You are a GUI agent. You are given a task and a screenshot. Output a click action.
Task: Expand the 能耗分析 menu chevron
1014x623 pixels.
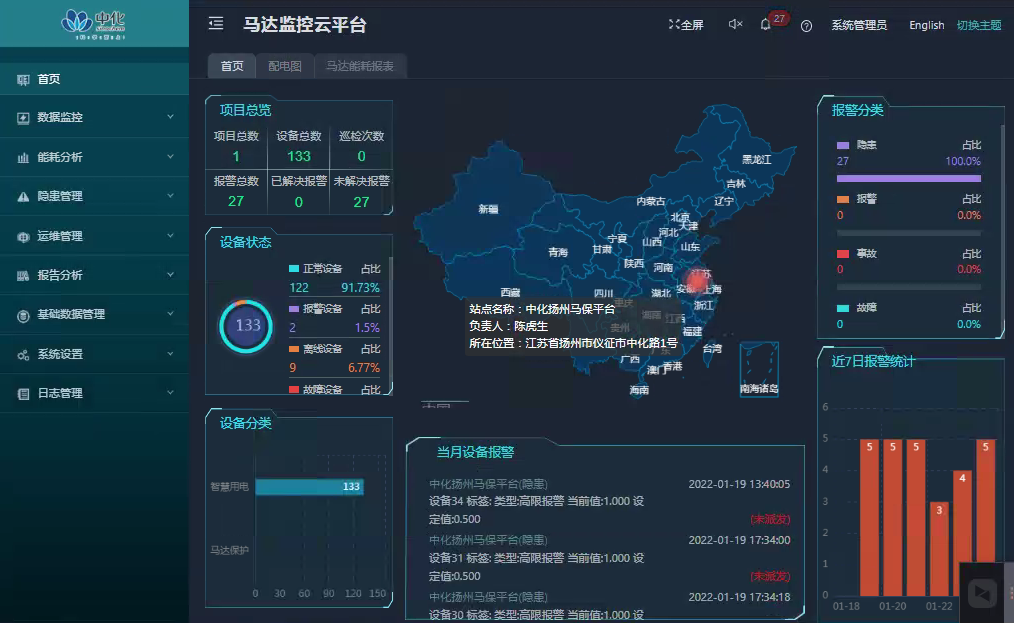171,157
